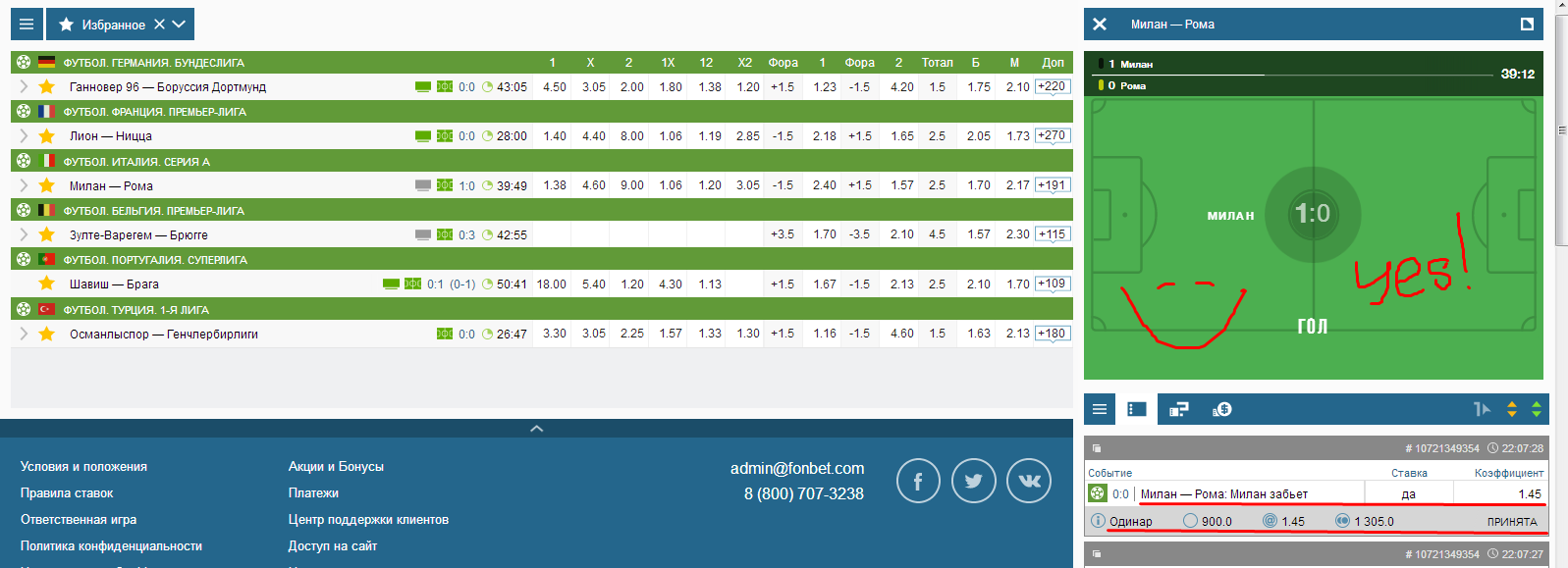Expand the Лион — Ницца match row
Viewport: 1568px width, 568px height.
24,135
